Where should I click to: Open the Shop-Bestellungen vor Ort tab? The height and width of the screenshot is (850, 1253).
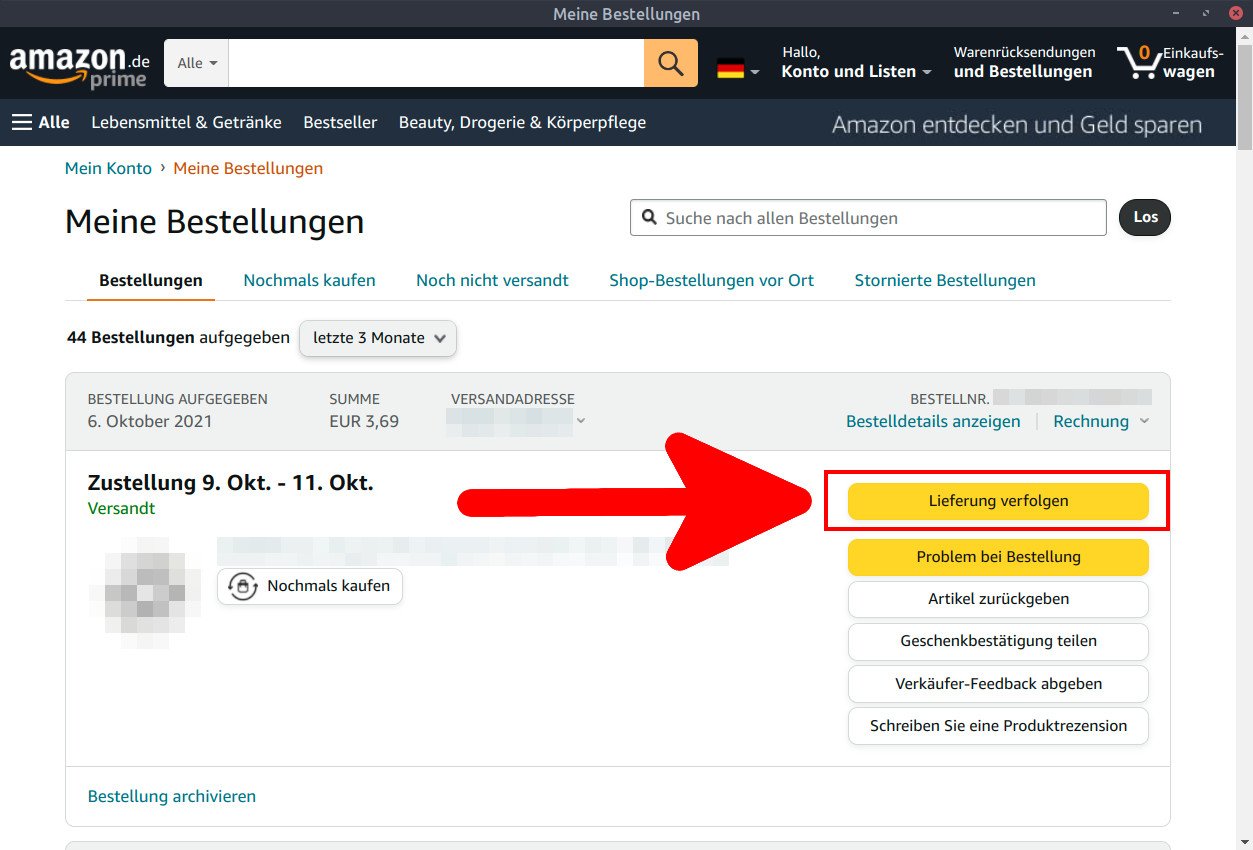coord(712,280)
